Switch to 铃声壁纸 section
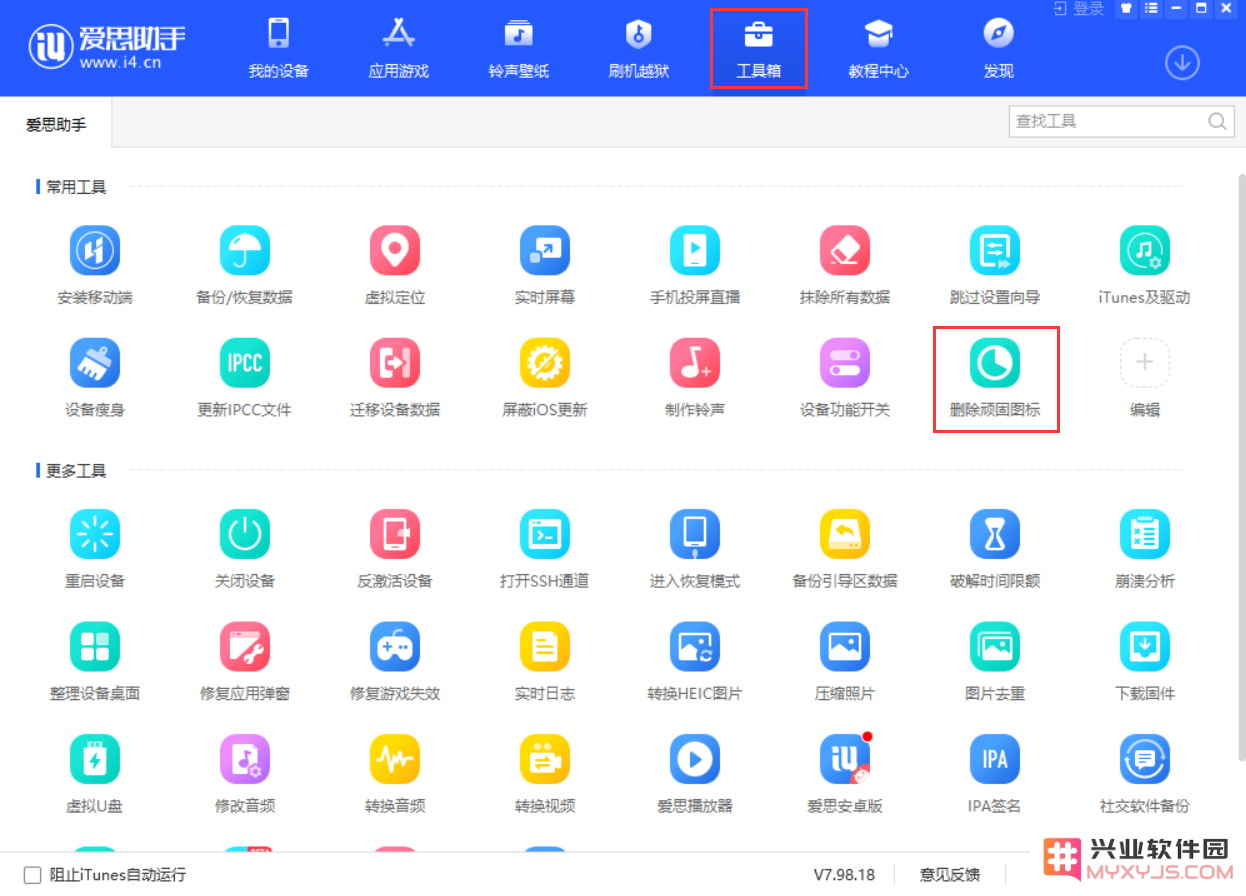Screen dimensions: 1246x896 click(x=519, y=49)
